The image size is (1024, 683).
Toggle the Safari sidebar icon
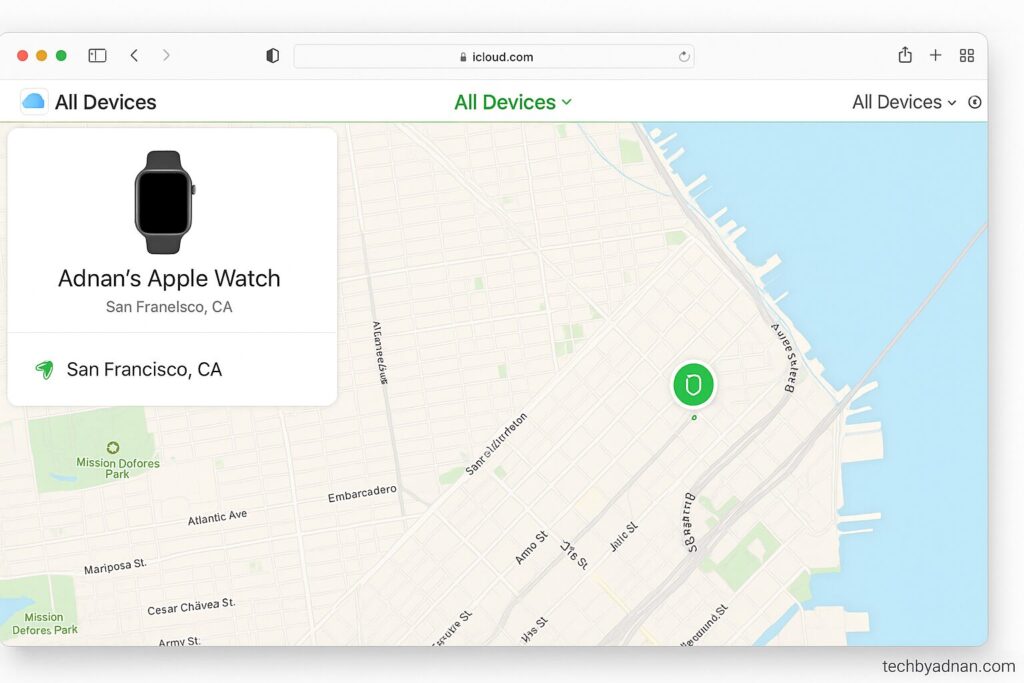(x=97, y=56)
